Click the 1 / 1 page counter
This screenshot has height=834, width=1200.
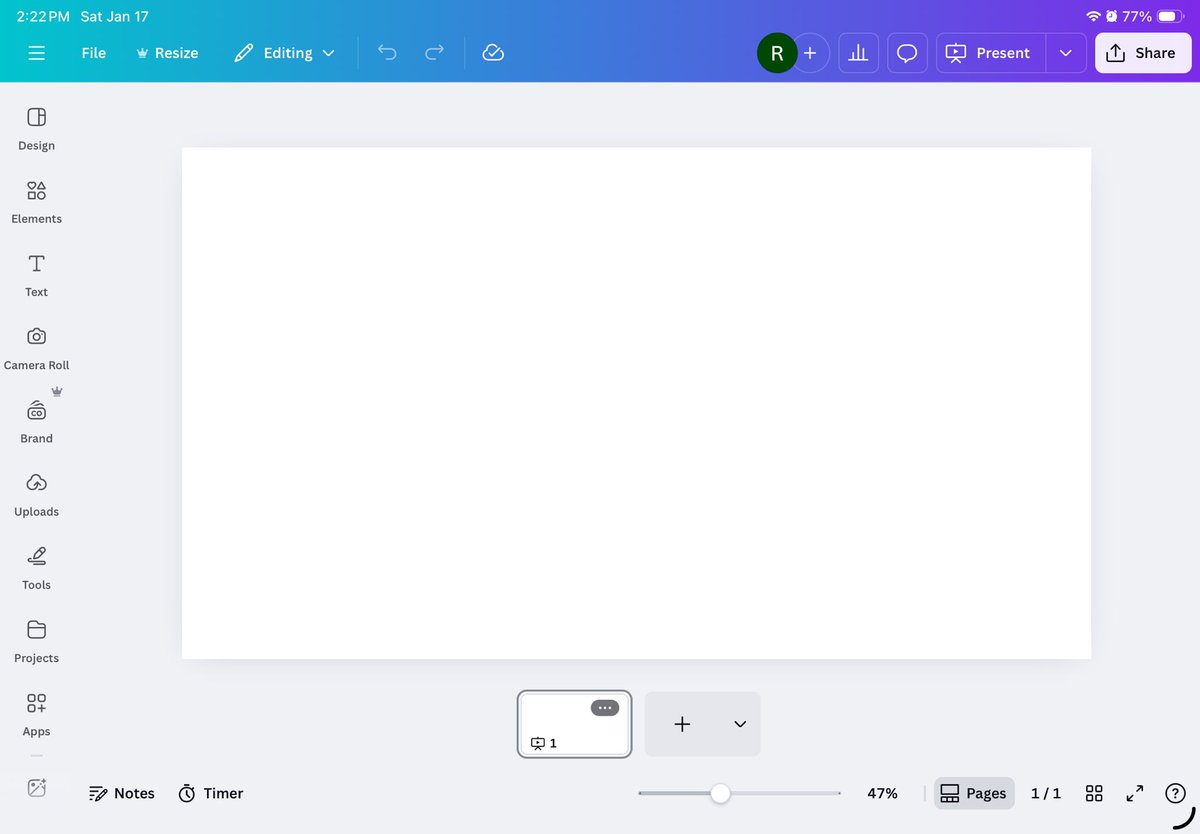click(1046, 793)
